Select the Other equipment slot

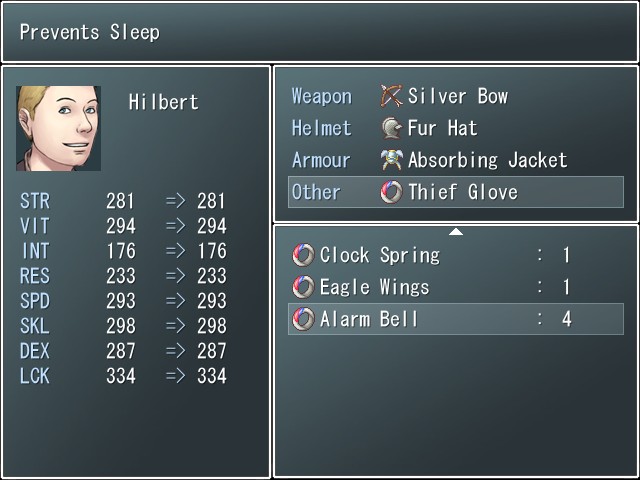(x=456, y=192)
